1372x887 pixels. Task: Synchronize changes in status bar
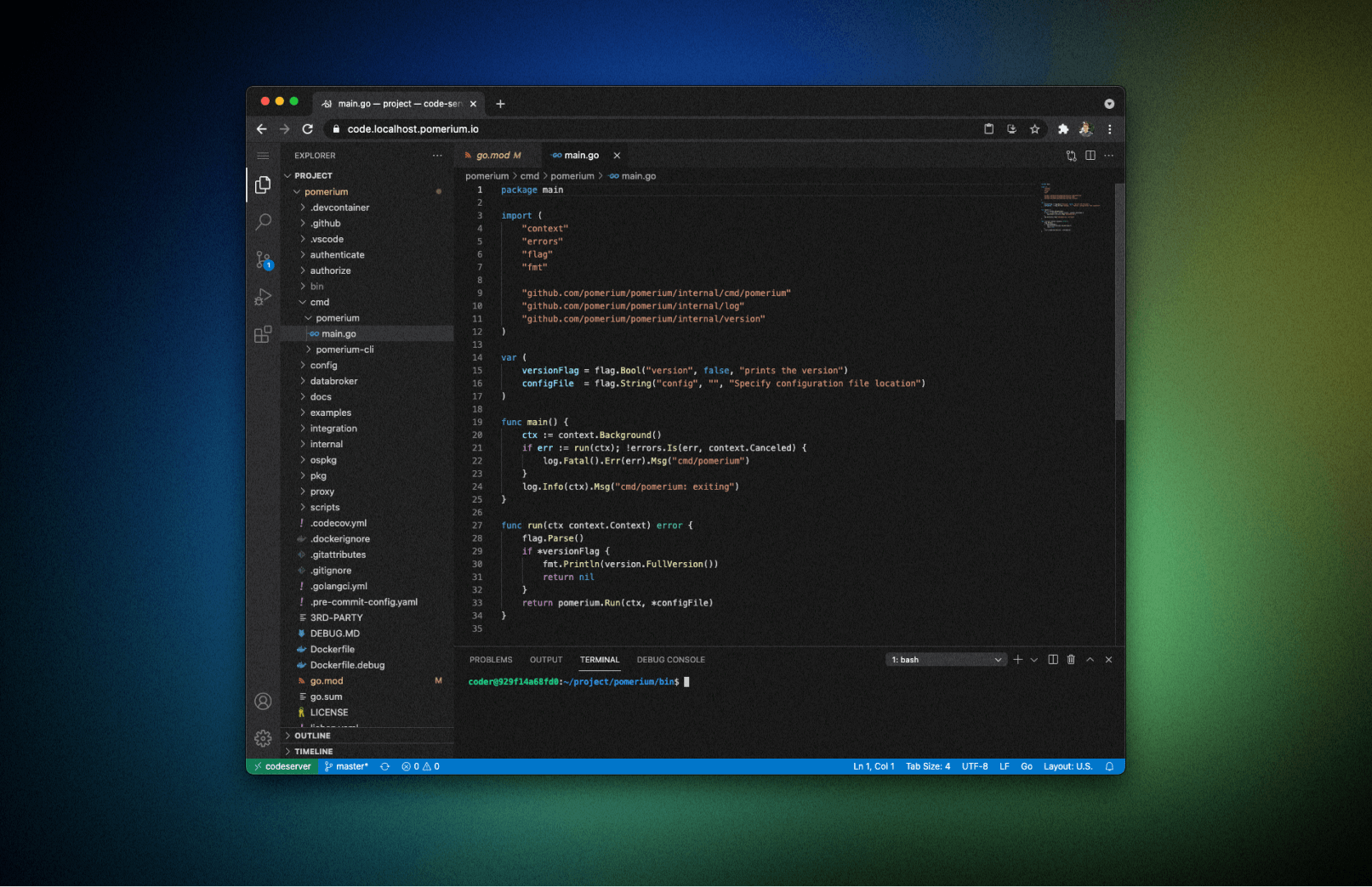coord(384,767)
